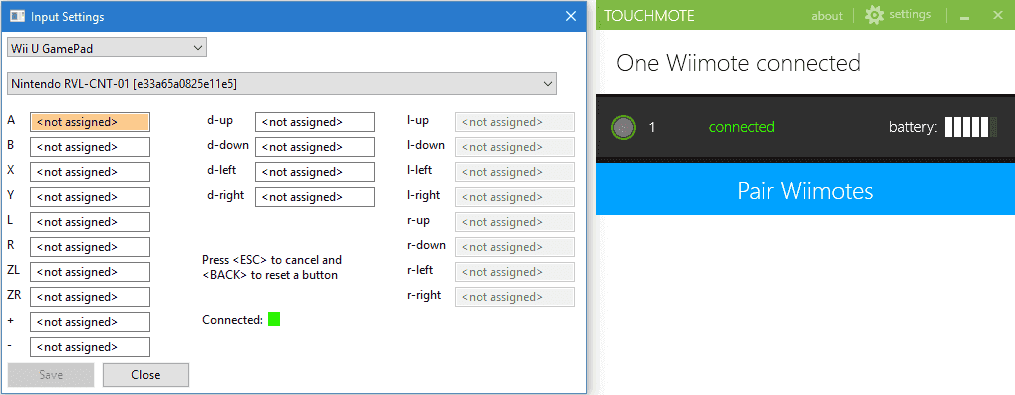Click the d-up mapping field
The height and width of the screenshot is (395, 1015).
(x=315, y=122)
